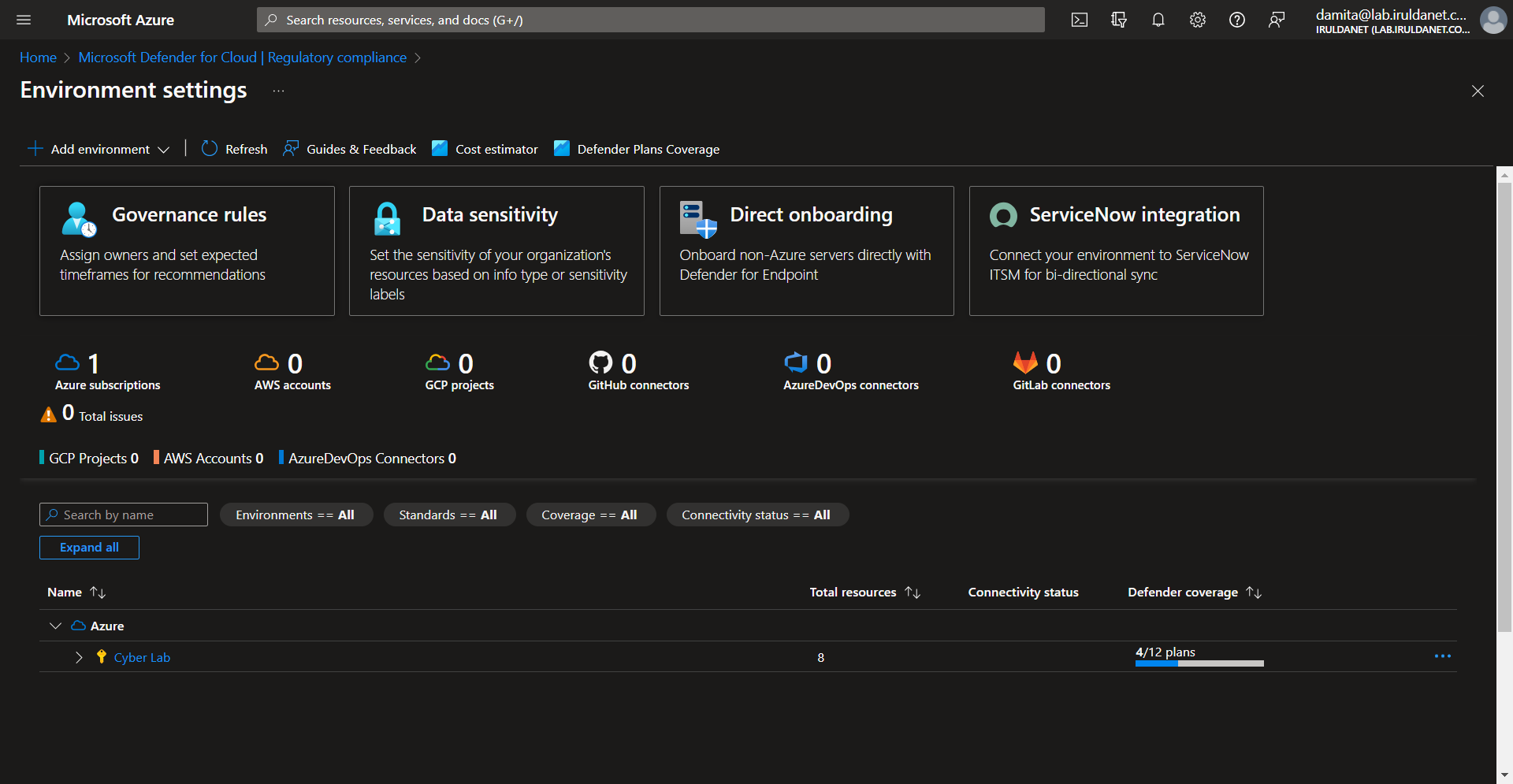Focus the Search by name field
This screenshot has width=1513, height=784.
(x=124, y=515)
